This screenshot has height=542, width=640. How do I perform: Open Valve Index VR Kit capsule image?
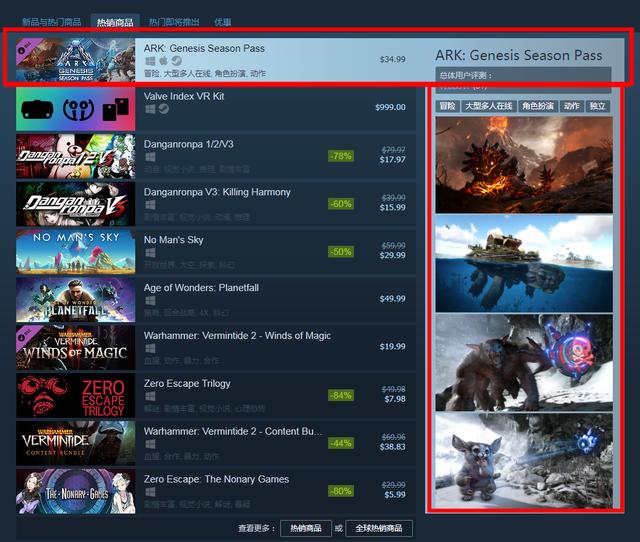pyautogui.click(x=76, y=109)
